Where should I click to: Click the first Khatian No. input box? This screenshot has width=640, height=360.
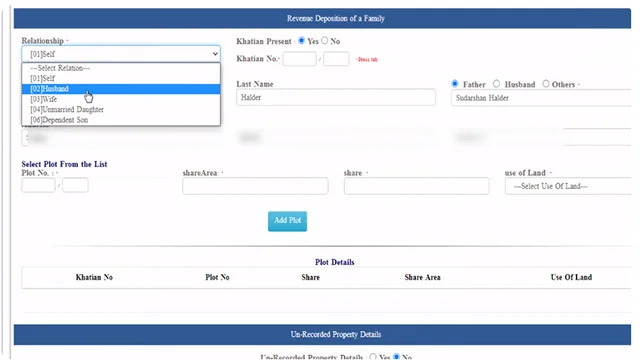click(x=299, y=59)
